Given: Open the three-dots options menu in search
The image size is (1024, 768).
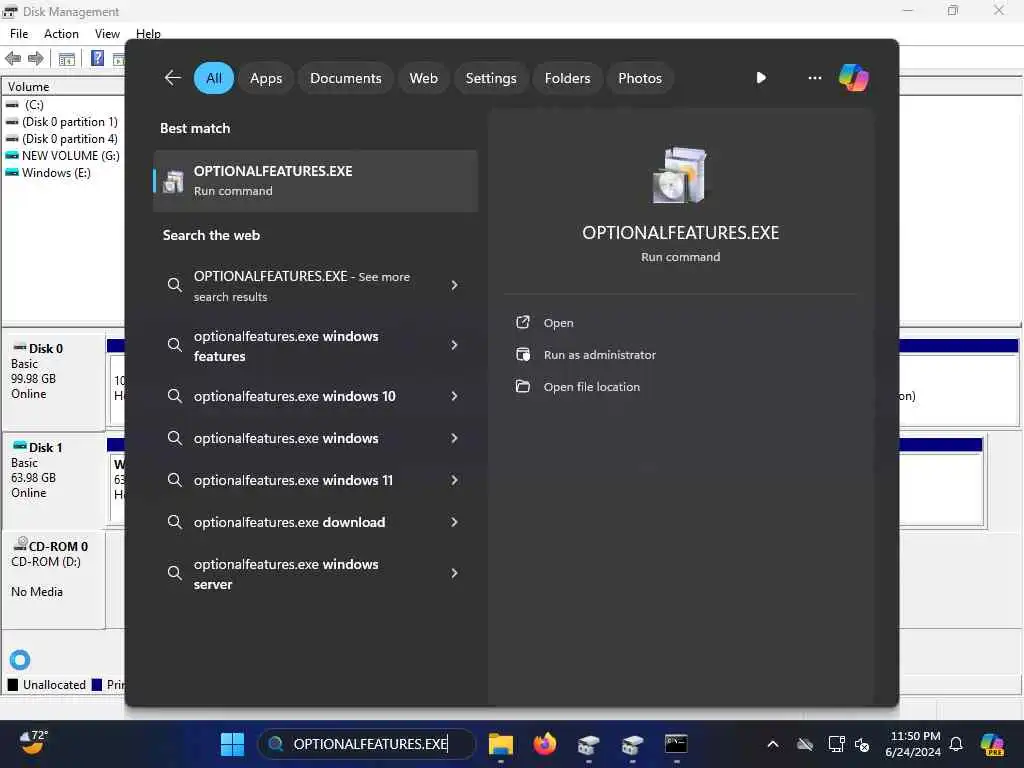Looking at the screenshot, I should pyautogui.click(x=814, y=78).
